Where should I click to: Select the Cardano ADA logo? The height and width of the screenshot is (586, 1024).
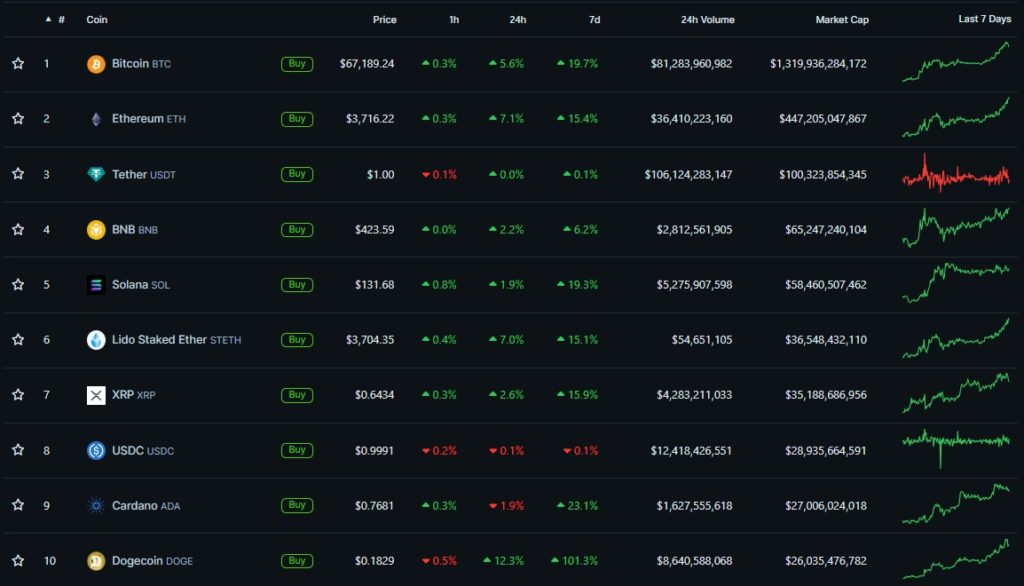tap(96, 505)
